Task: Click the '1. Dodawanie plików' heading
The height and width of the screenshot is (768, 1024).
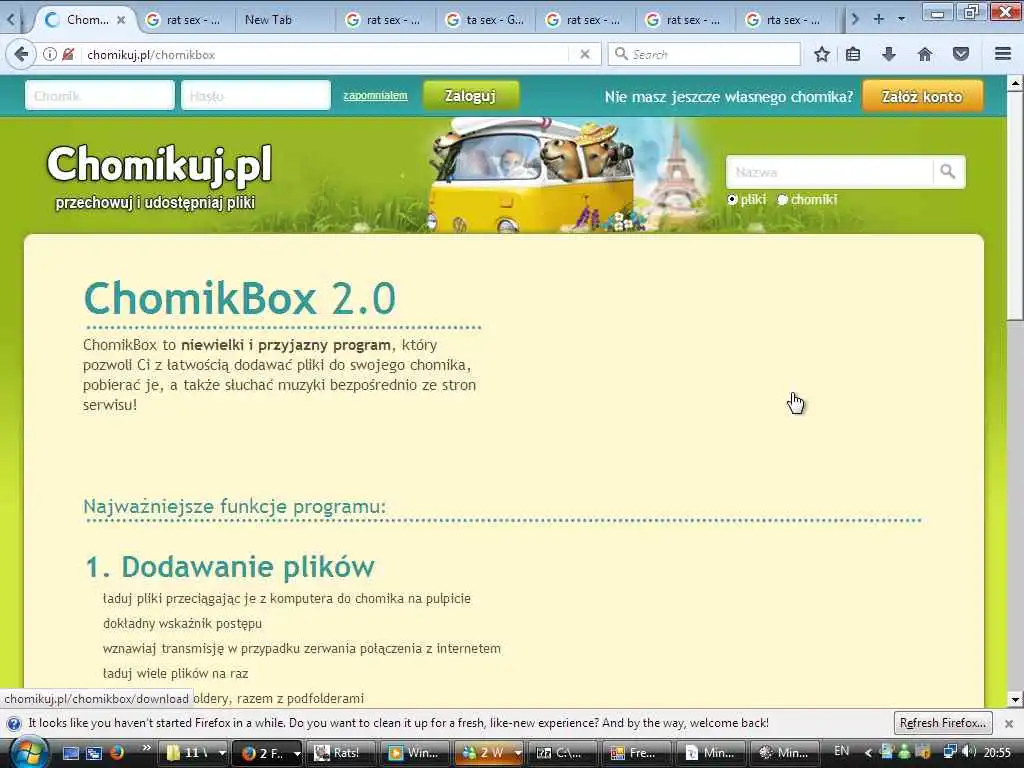Action: coord(230,567)
